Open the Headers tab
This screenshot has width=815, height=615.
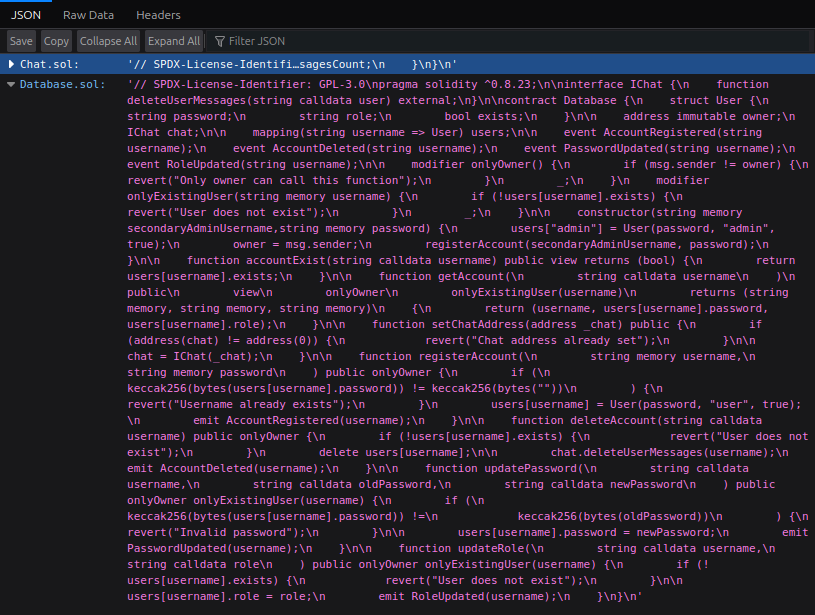[x=158, y=15]
